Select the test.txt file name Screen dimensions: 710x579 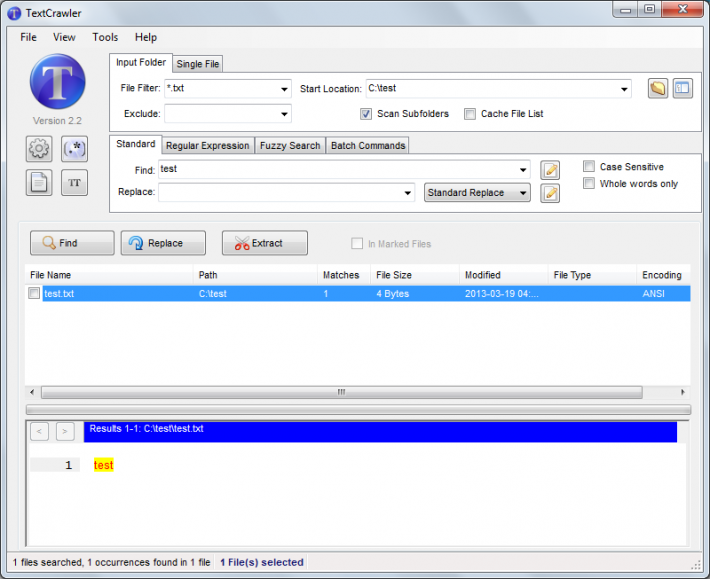59,293
